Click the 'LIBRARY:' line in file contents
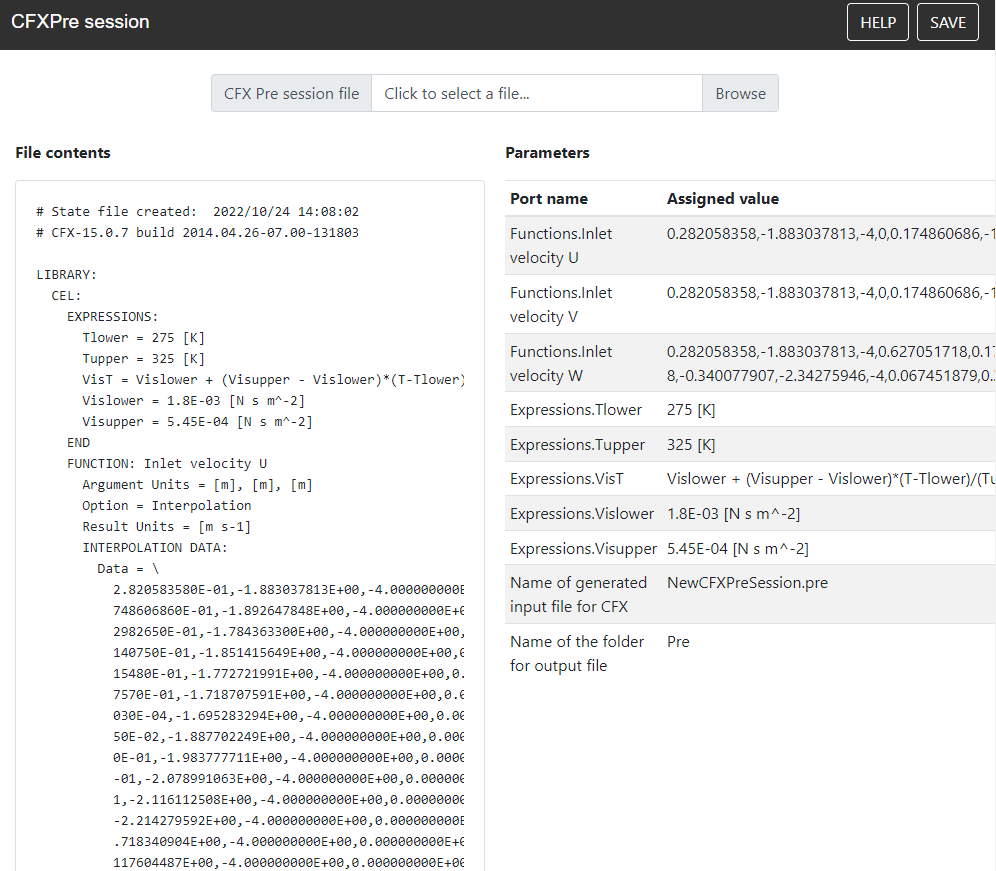 66,274
